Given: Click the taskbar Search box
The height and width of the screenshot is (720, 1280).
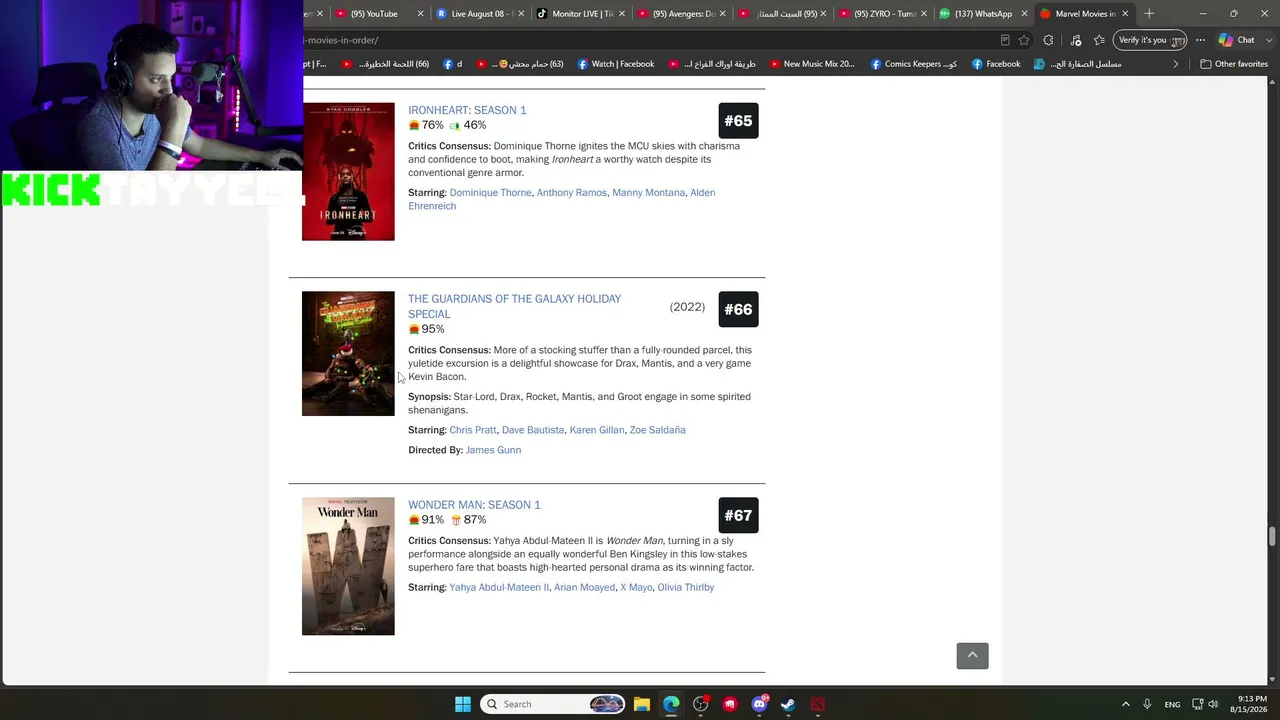Looking at the screenshot, I should click(x=553, y=704).
